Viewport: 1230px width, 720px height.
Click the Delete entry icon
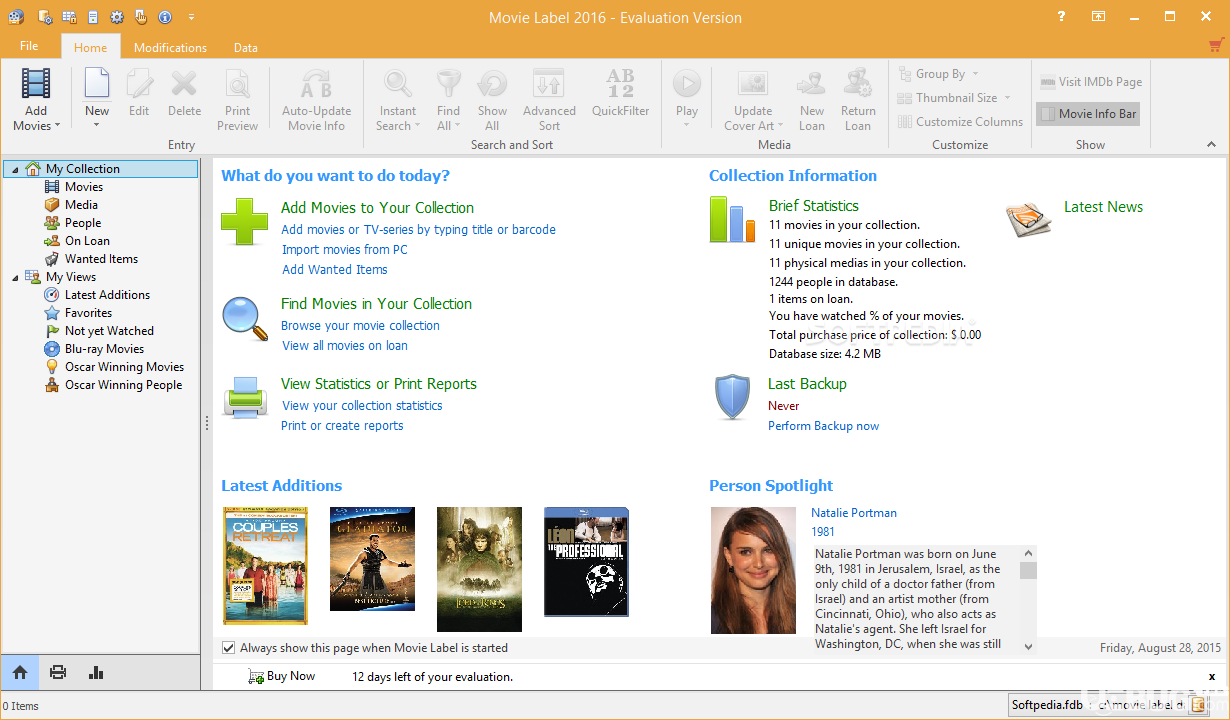point(184,84)
